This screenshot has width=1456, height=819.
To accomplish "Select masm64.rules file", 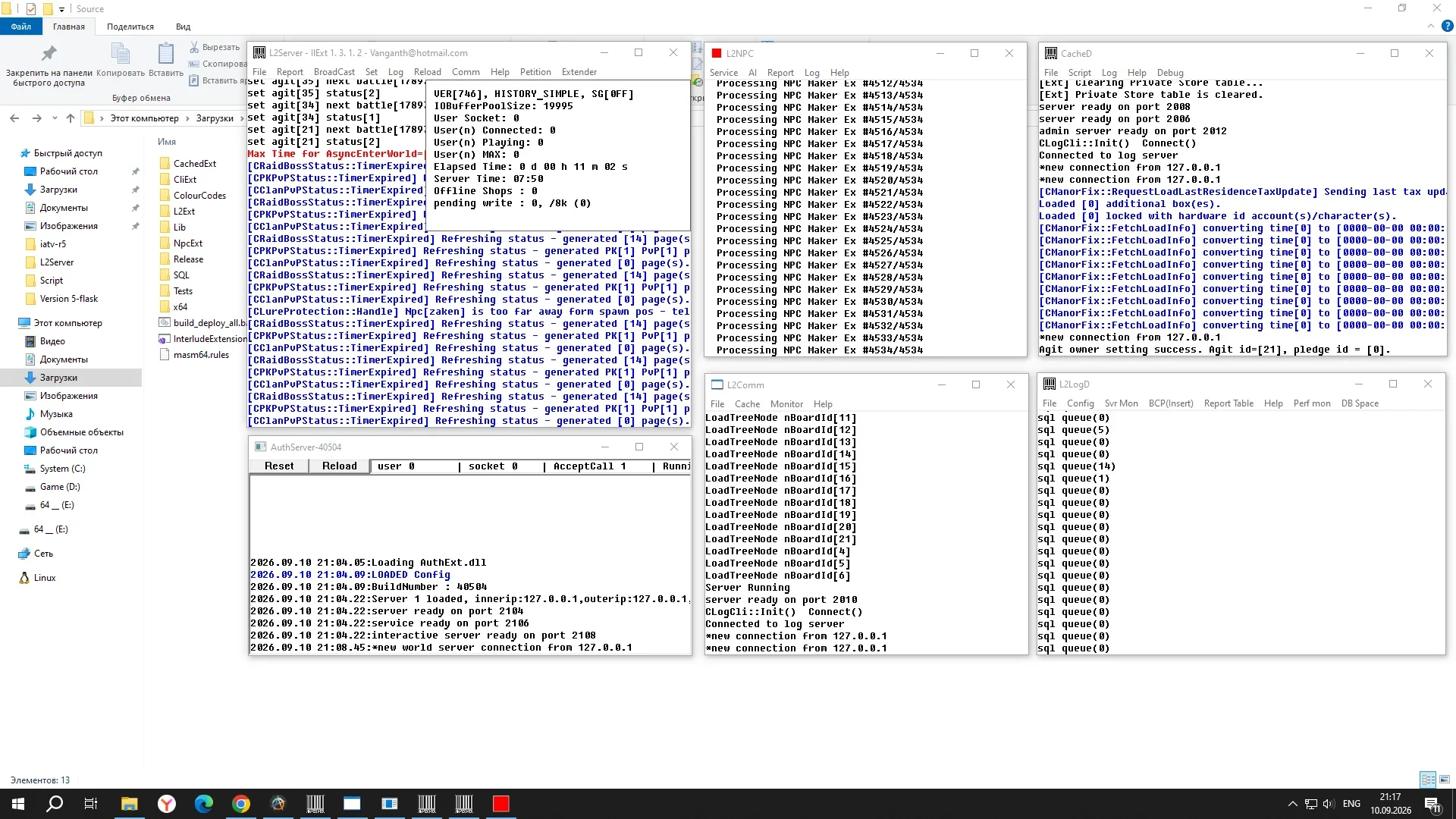I will (x=201, y=355).
